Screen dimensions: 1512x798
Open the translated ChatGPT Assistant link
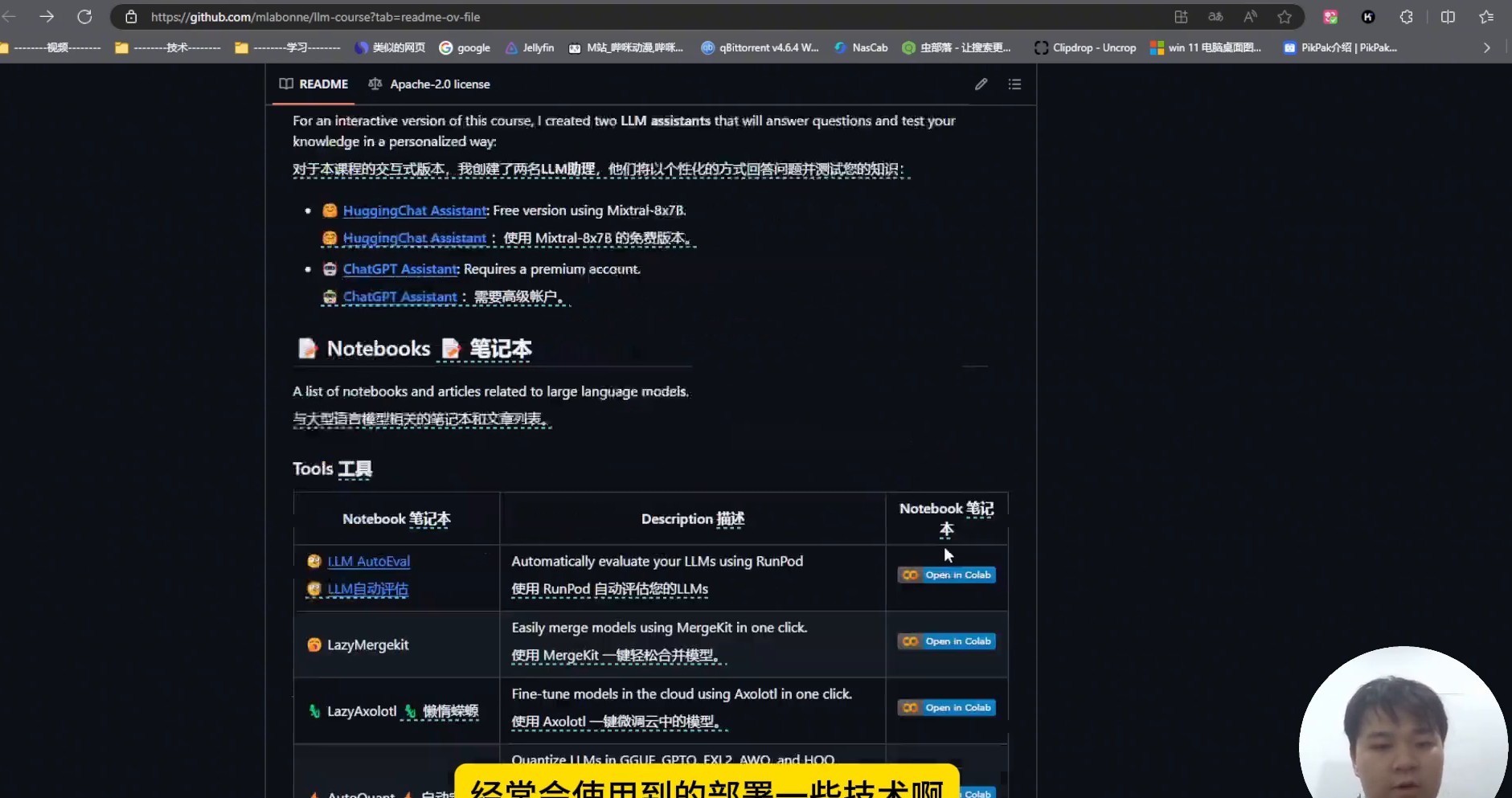click(x=400, y=297)
